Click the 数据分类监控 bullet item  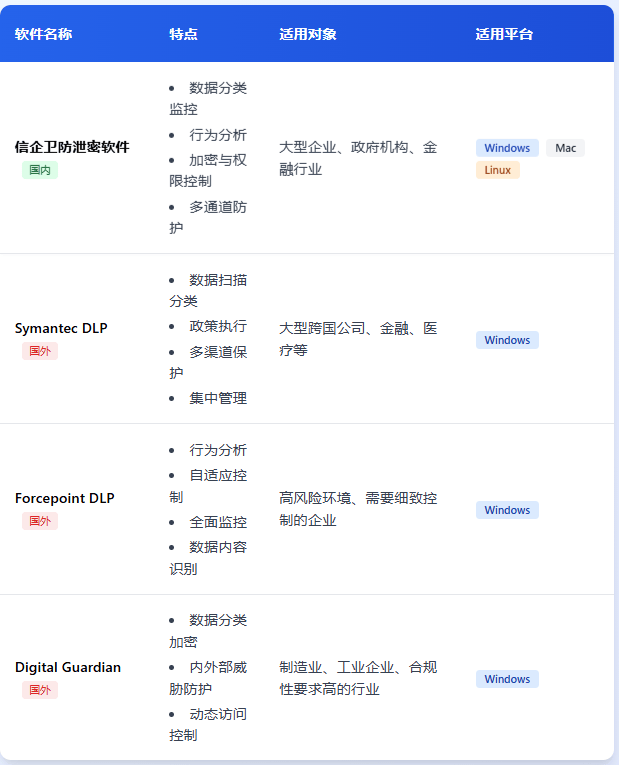tap(208, 99)
